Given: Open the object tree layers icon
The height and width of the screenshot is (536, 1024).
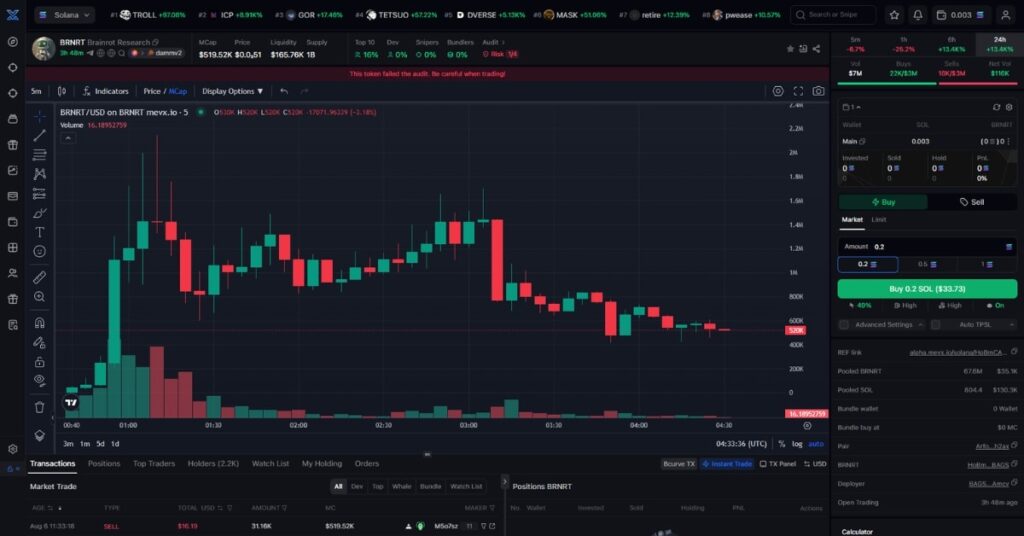Looking at the screenshot, I should tap(39, 435).
